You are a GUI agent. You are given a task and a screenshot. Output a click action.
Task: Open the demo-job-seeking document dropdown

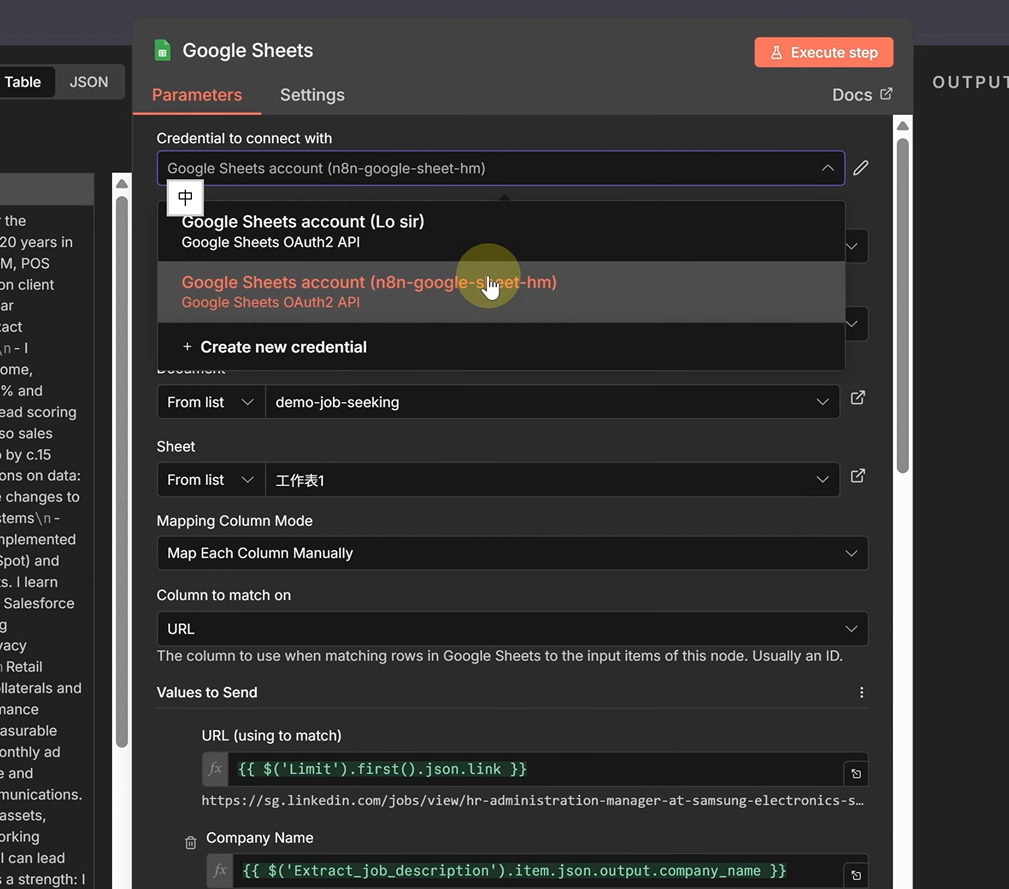[552, 402]
